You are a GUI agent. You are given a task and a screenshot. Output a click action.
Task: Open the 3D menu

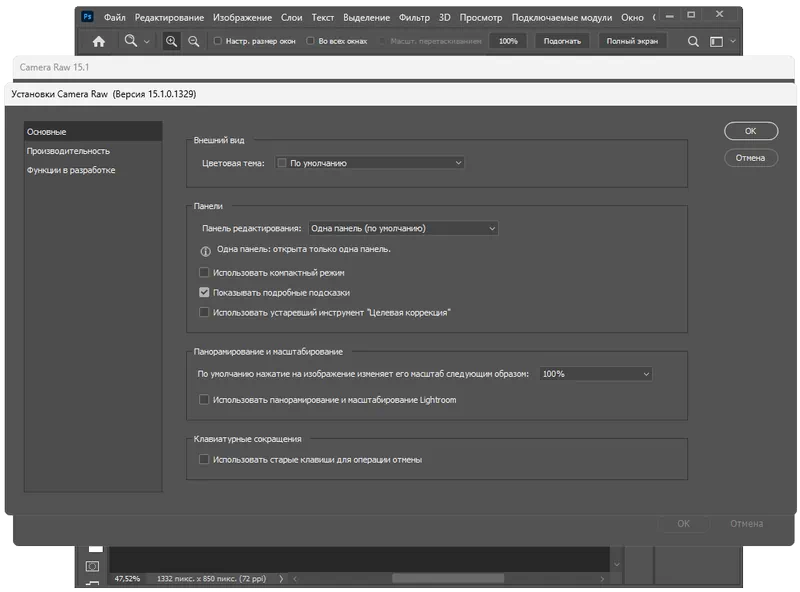coord(444,17)
